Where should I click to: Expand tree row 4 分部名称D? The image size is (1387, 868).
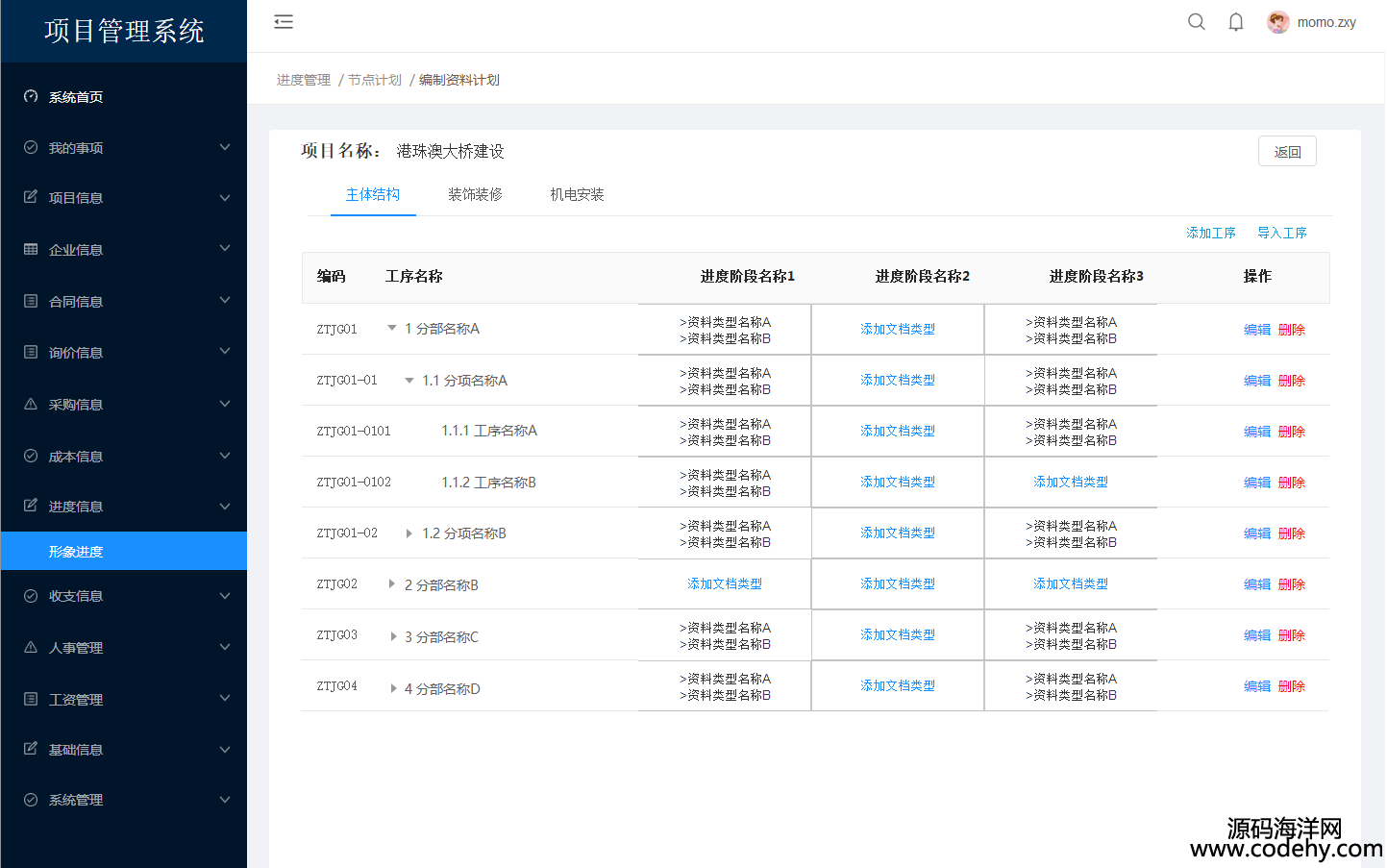tap(394, 688)
